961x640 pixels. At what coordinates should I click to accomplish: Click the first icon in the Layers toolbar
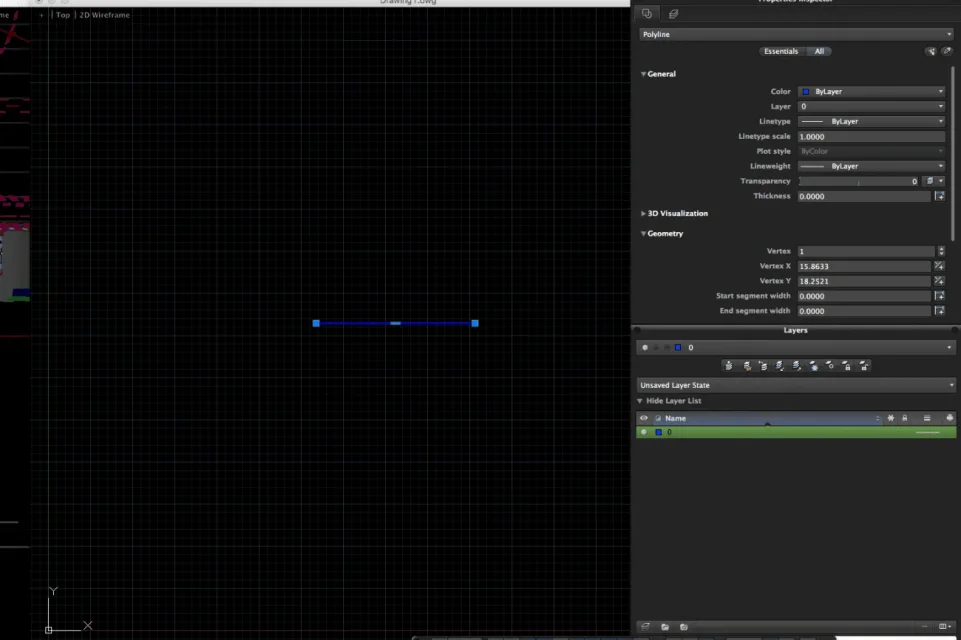pyautogui.click(x=728, y=366)
